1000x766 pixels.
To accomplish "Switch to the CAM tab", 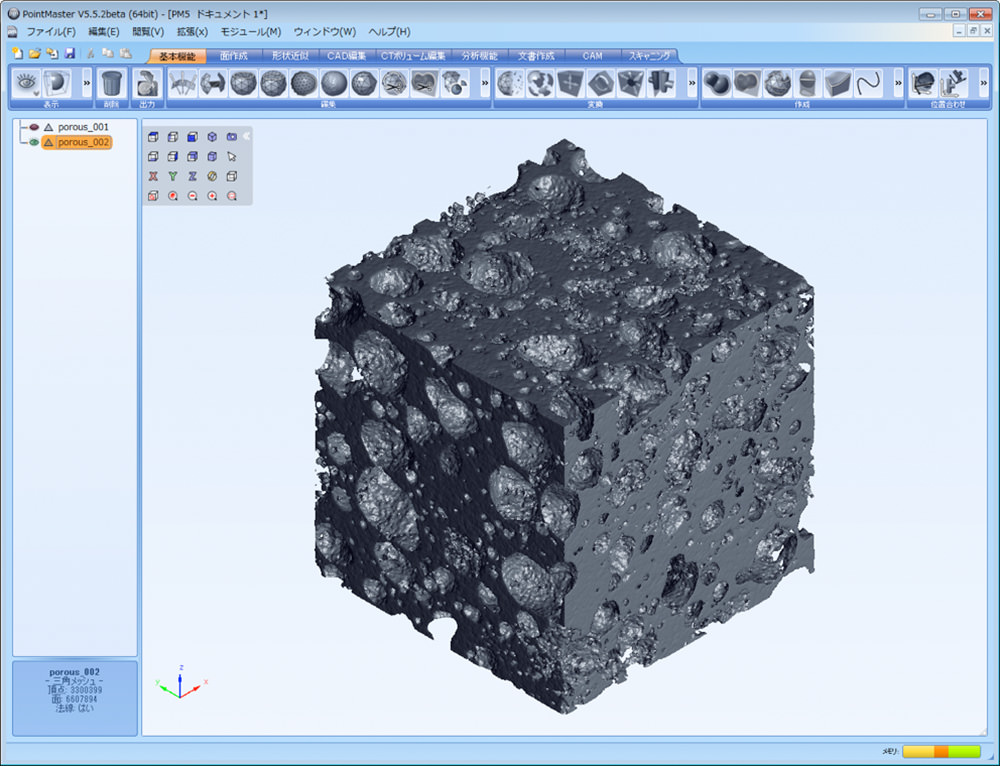I will 592,56.
